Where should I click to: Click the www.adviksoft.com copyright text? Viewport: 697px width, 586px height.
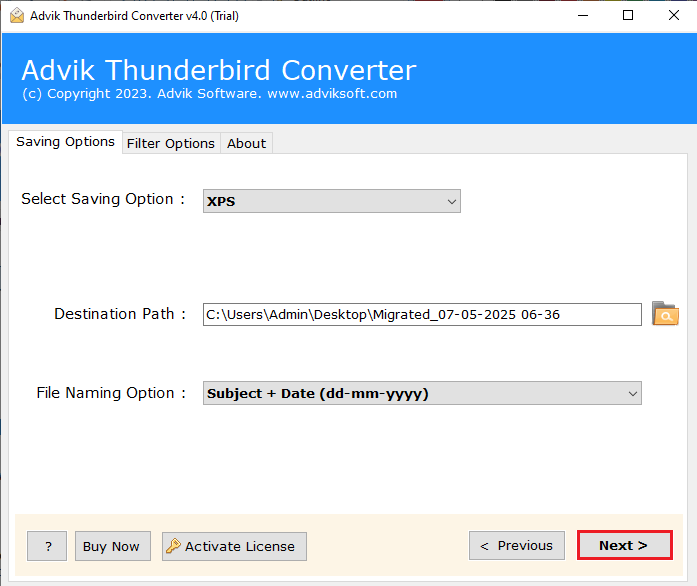click(x=332, y=93)
